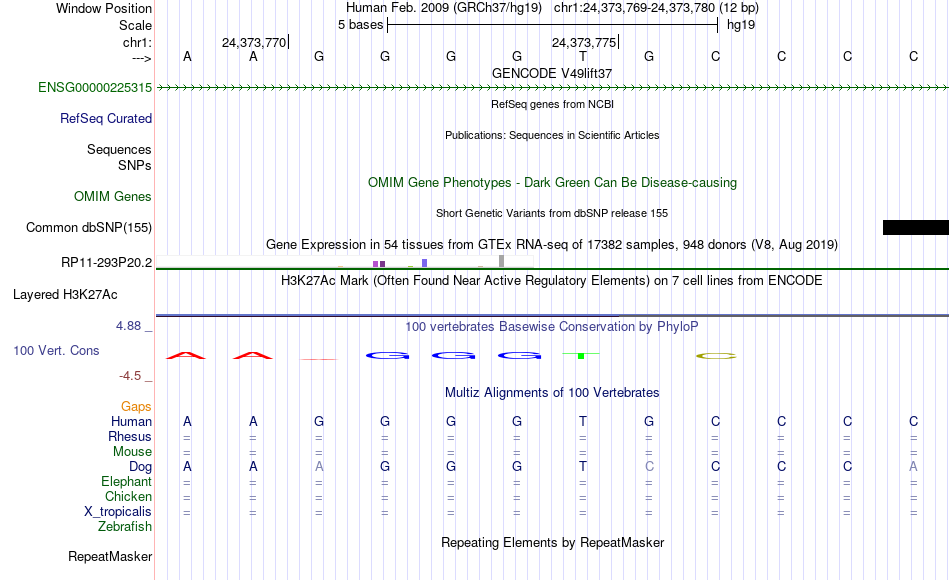The width and height of the screenshot is (950, 580).
Task: Click the Scale track label
Action: (x=135, y=25)
